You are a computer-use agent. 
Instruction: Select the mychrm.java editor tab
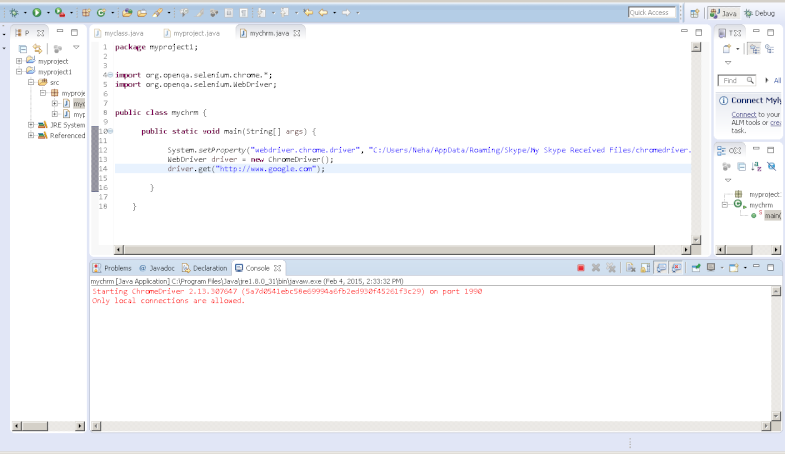click(x=270, y=33)
